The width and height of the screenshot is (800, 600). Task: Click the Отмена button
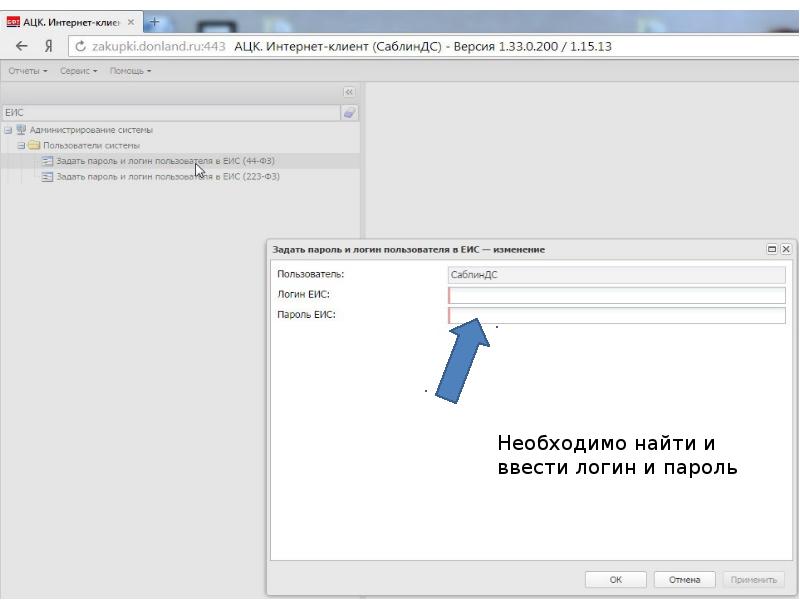[x=685, y=580]
